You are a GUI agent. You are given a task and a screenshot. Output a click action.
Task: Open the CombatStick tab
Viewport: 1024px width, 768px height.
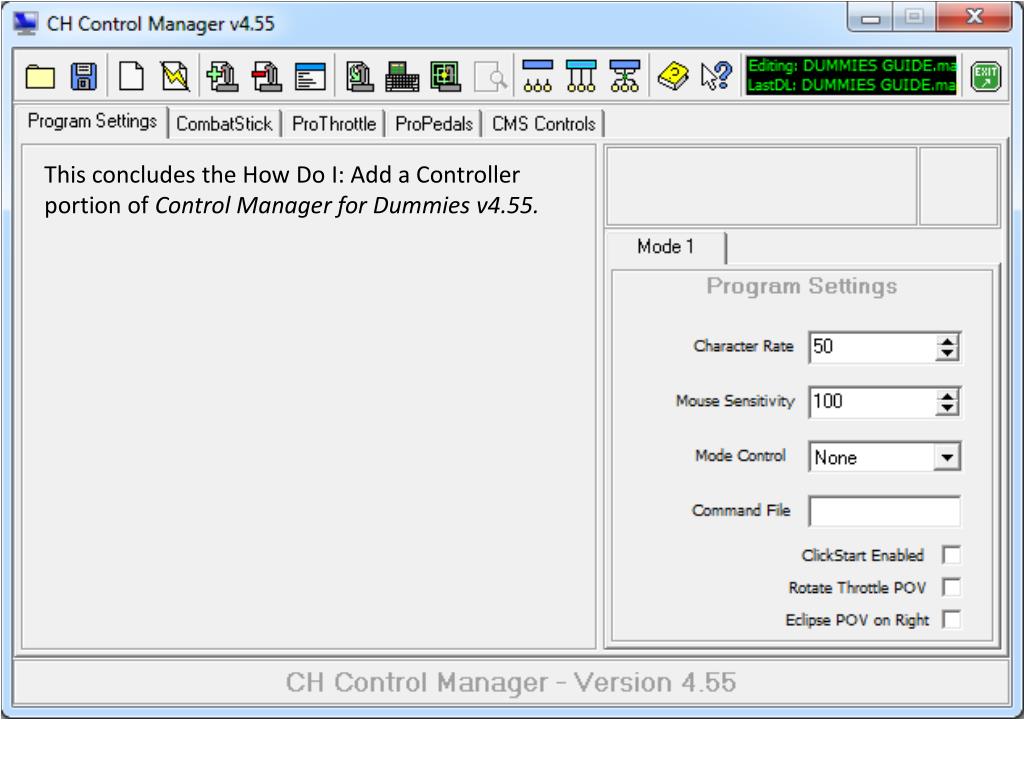[x=224, y=123]
